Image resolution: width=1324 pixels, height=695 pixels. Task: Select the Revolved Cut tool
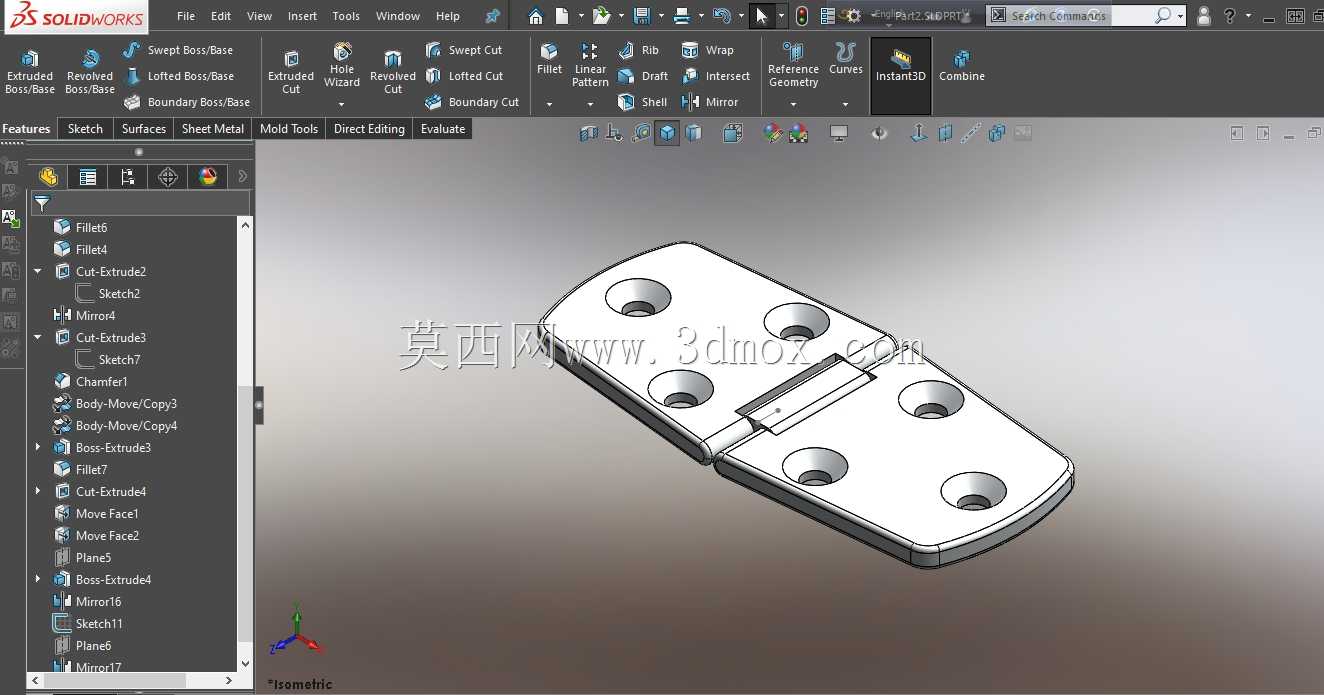[x=393, y=71]
